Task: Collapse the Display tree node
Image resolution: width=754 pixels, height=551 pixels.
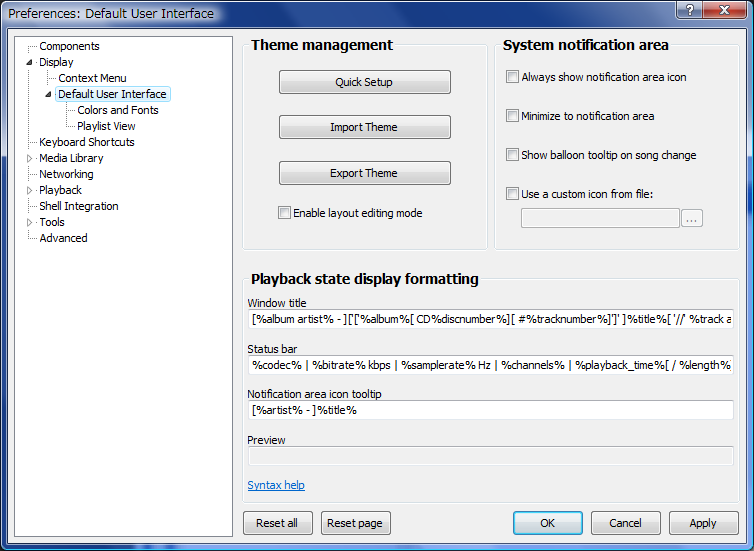Action: tap(29, 62)
